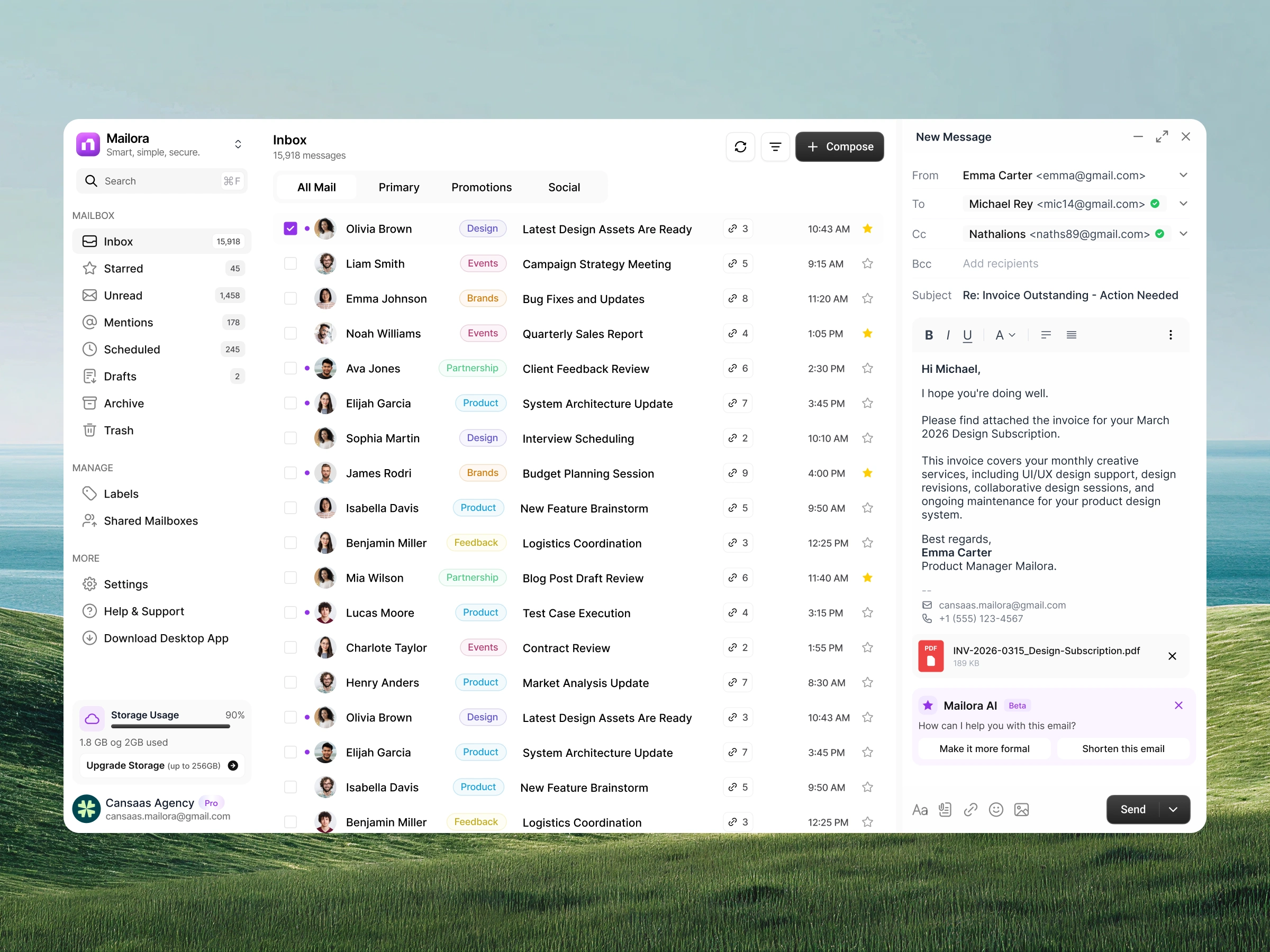Insert an image using the image icon
This screenshot has height=952, width=1270.
click(x=1021, y=810)
